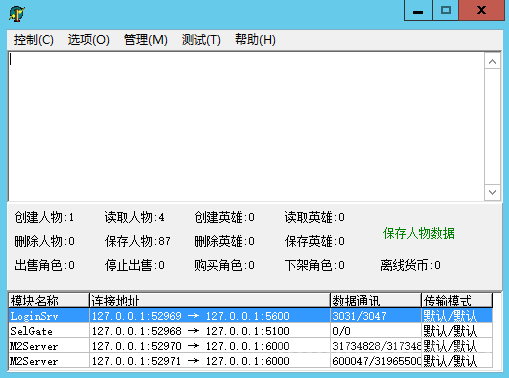
Task: Click the 下架角色:0 counter
Action: click(x=315, y=265)
